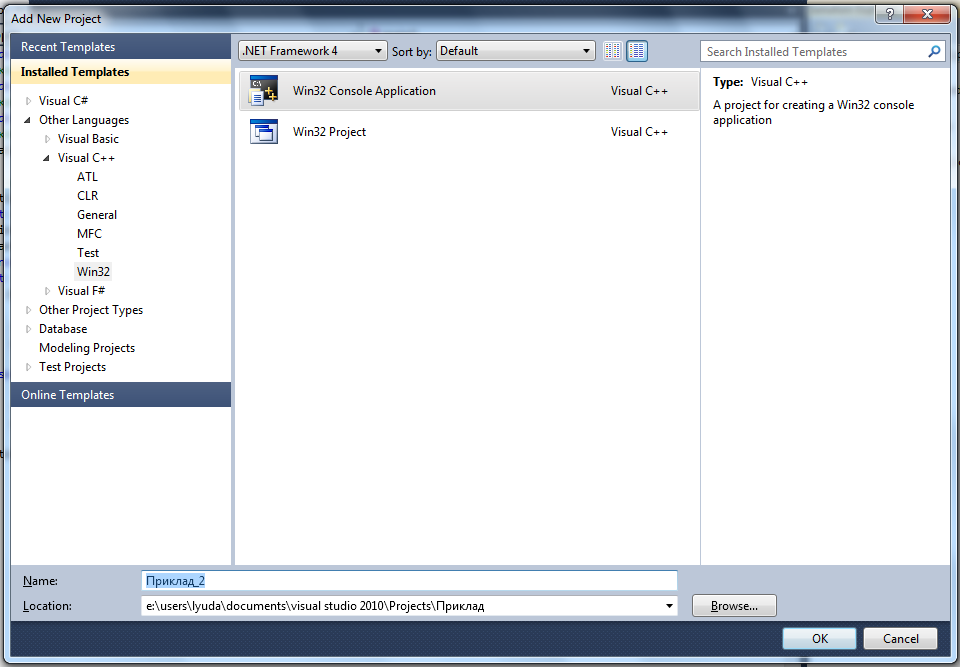Expand the Visual C# node
The width and height of the screenshot is (960, 667).
28,101
